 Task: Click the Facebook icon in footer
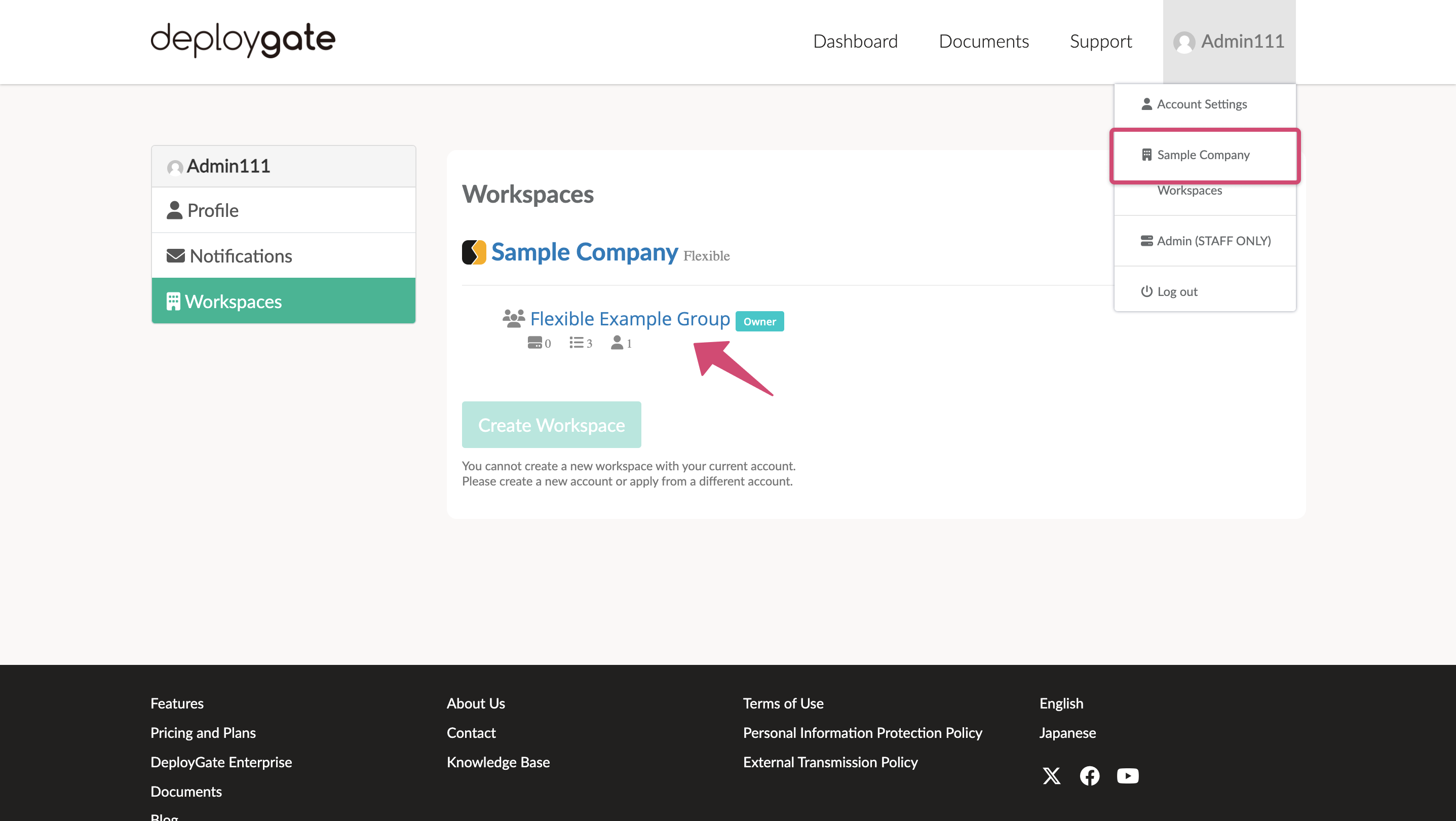click(x=1090, y=776)
